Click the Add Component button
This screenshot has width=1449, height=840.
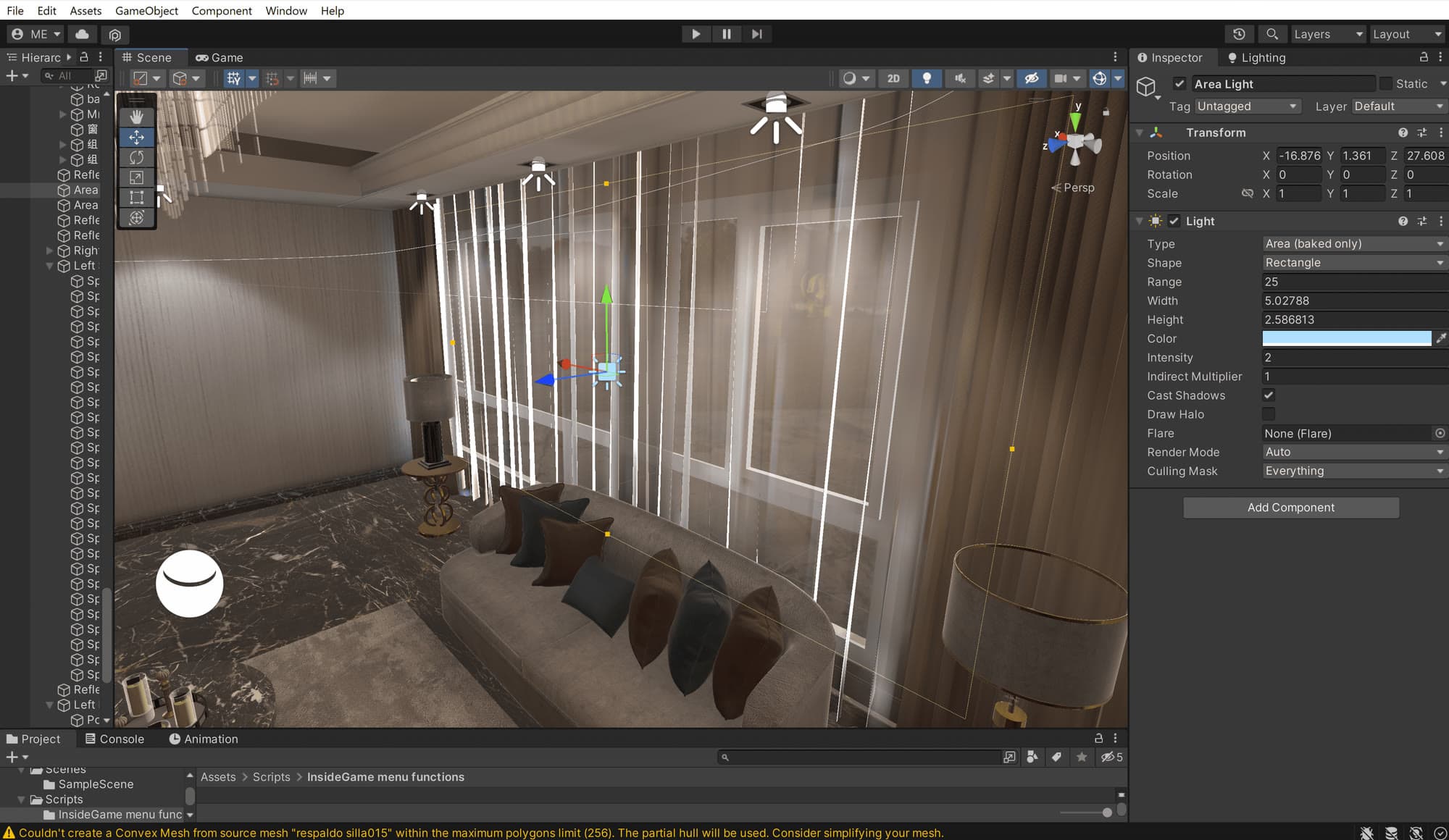(1291, 508)
